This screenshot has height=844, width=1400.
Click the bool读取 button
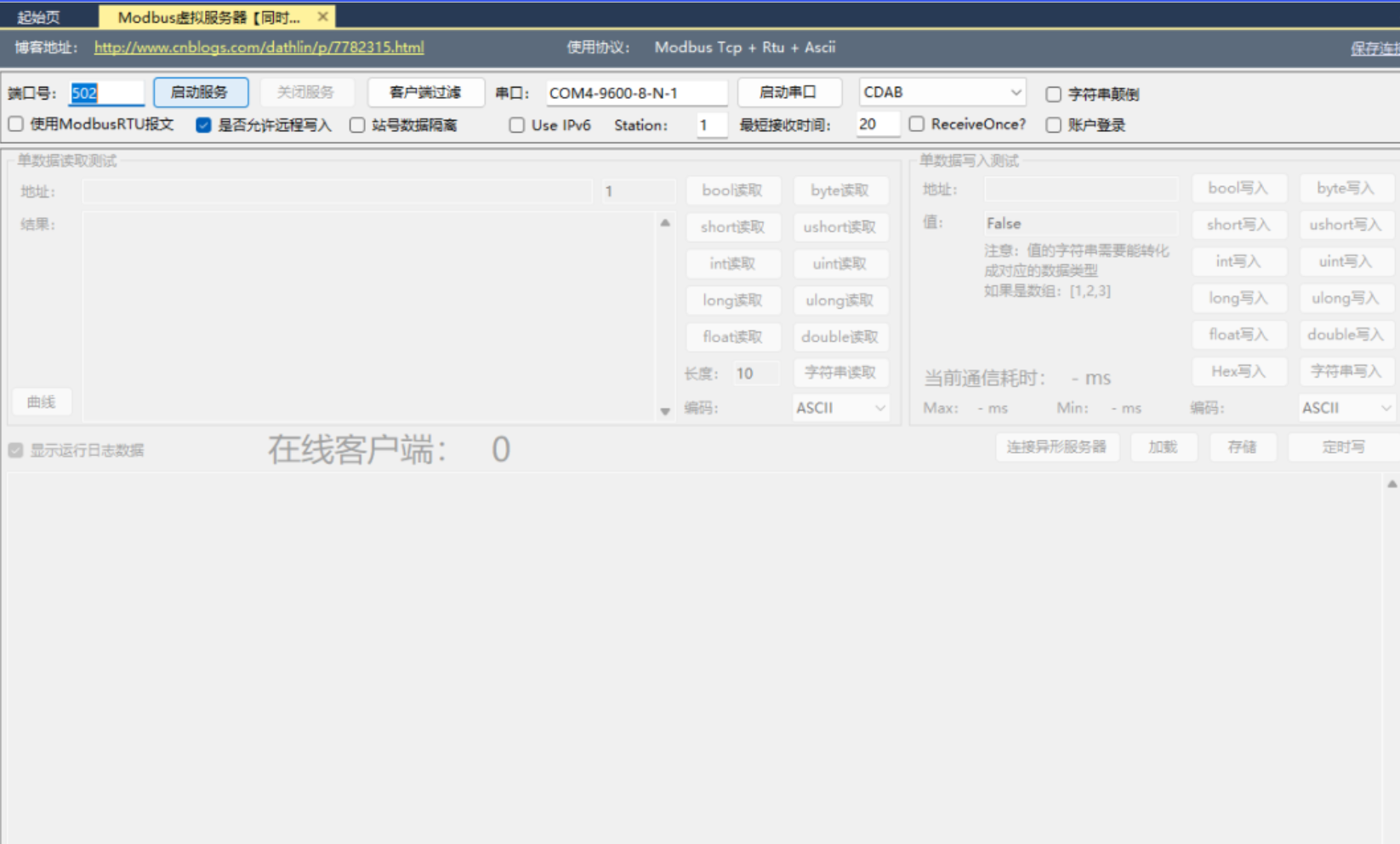pyautogui.click(x=732, y=191)
